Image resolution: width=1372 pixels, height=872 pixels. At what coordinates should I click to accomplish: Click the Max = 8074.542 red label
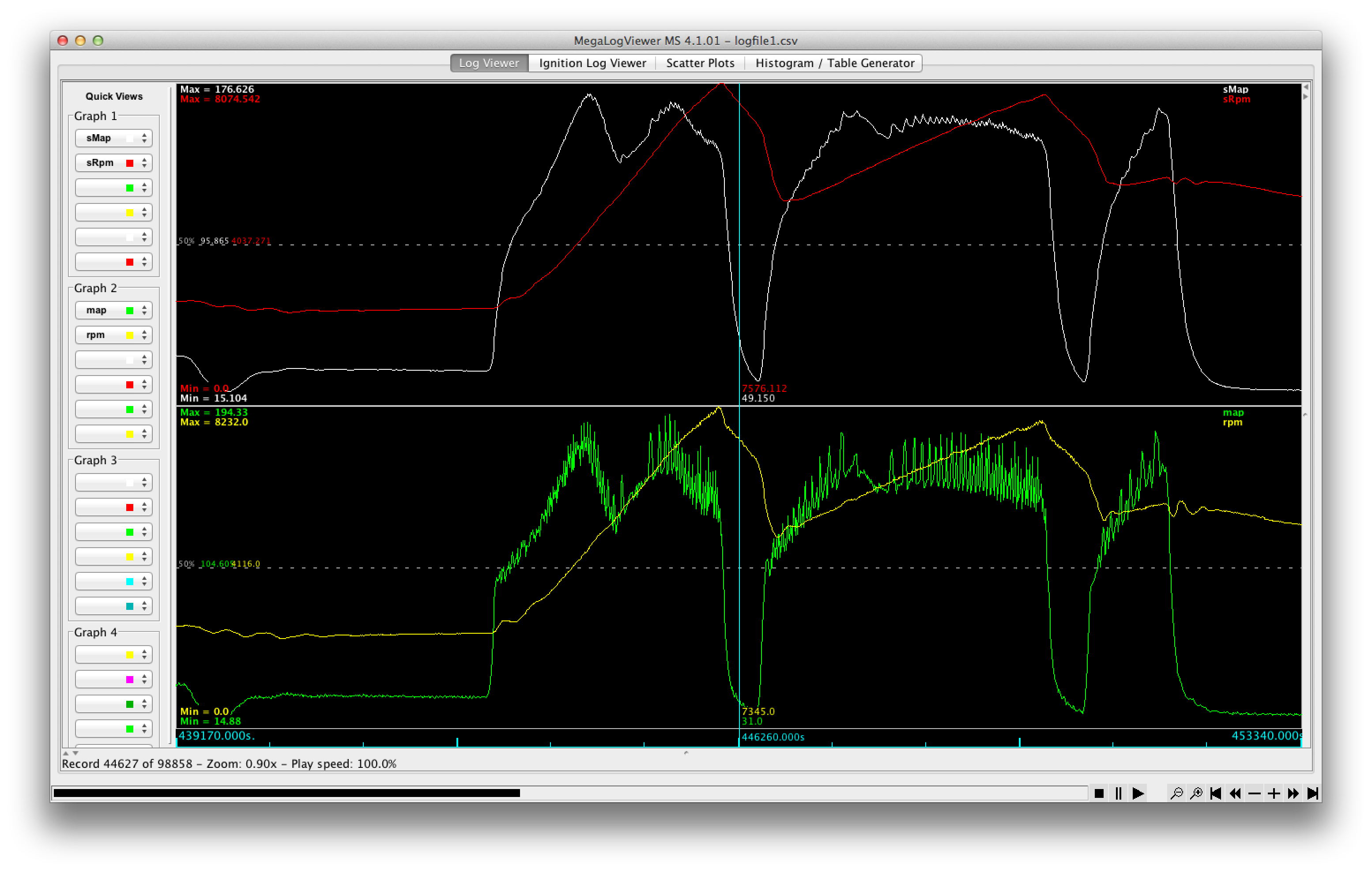tap(220, 99)
